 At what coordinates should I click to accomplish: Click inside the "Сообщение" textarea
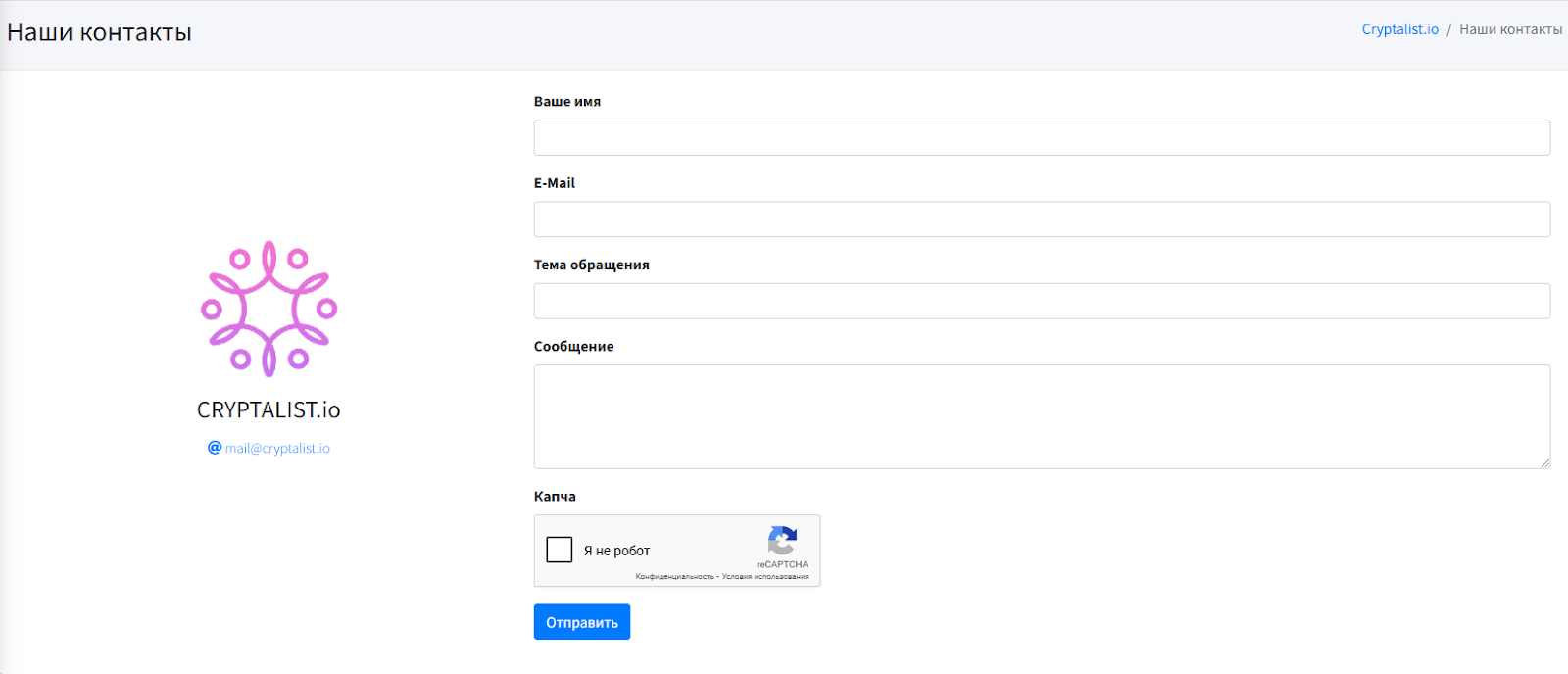pos(1041,416)
